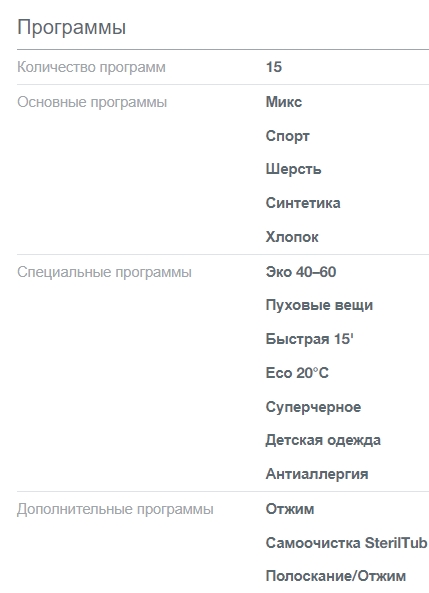
Task: Click the Eco 20°C entry
Action: point(297,373)
